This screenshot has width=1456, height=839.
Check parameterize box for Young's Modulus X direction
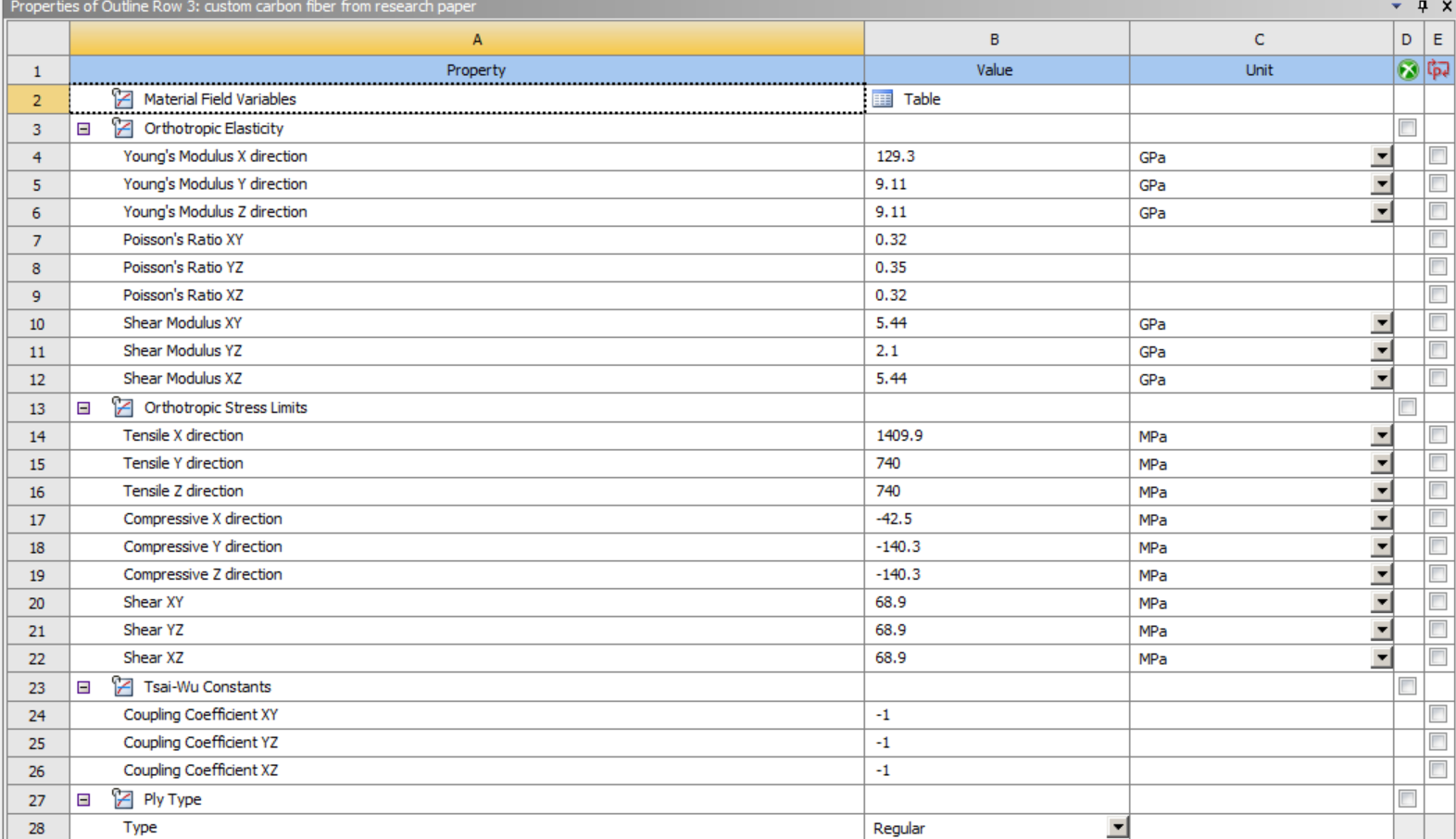(1438, 156)
